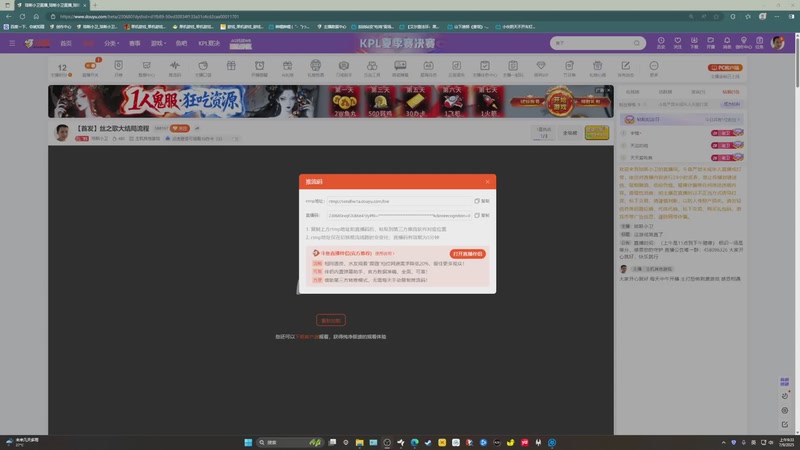Open the tasks icon in header

click(x=760, y=42)
